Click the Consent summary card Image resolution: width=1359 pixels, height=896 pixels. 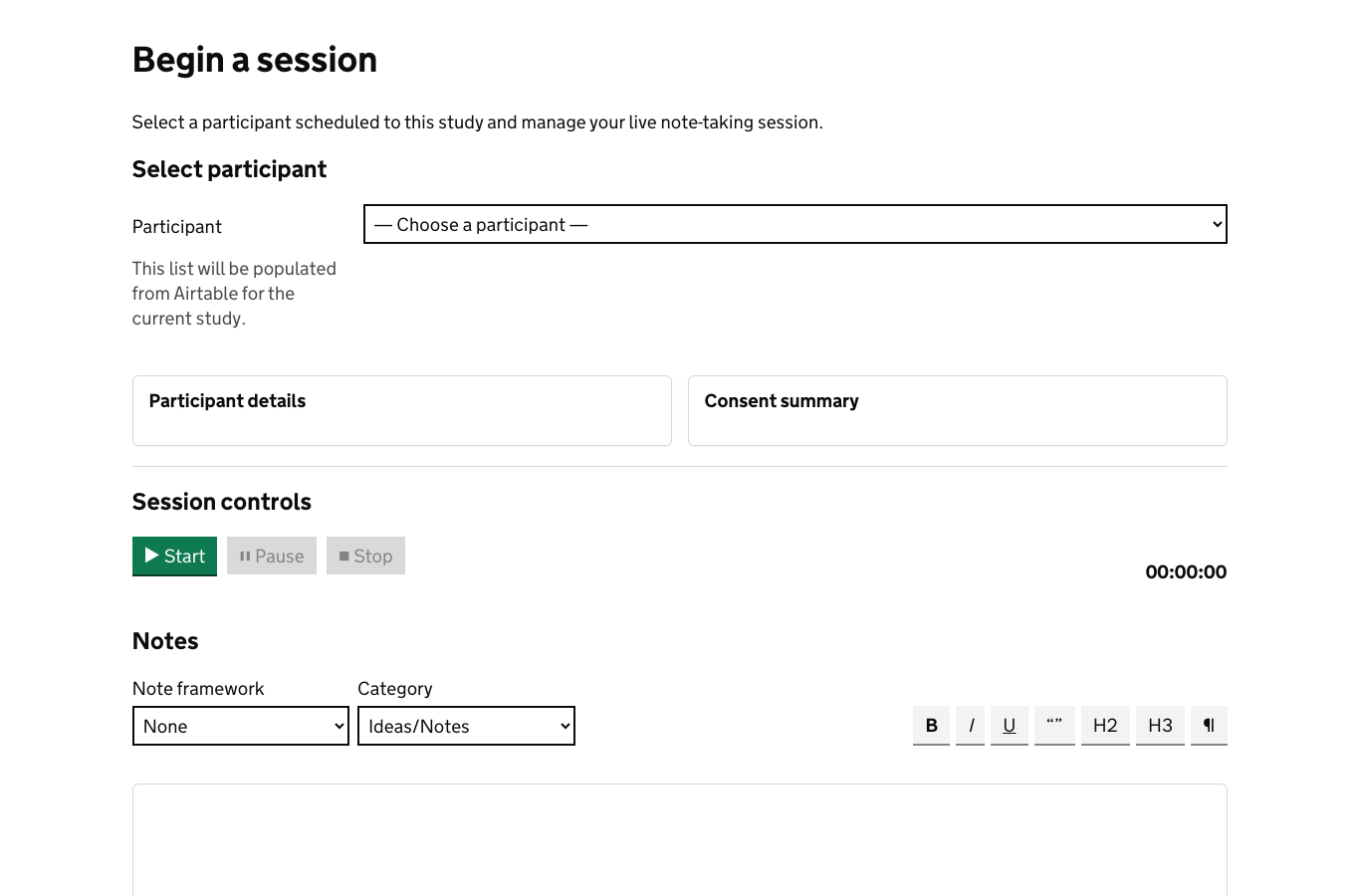pyautogui.click(x=958, y=410)
